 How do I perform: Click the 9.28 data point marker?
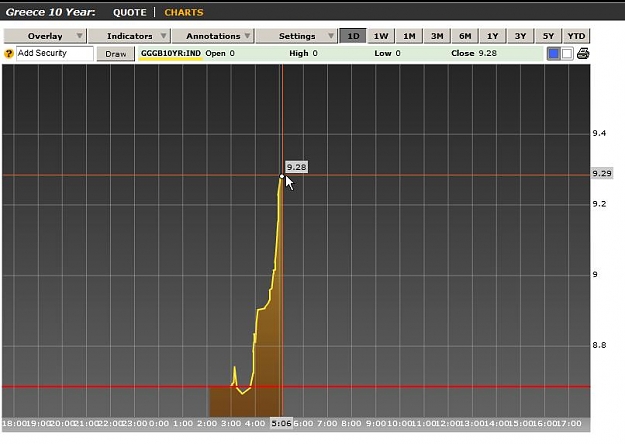pos(282,176)
